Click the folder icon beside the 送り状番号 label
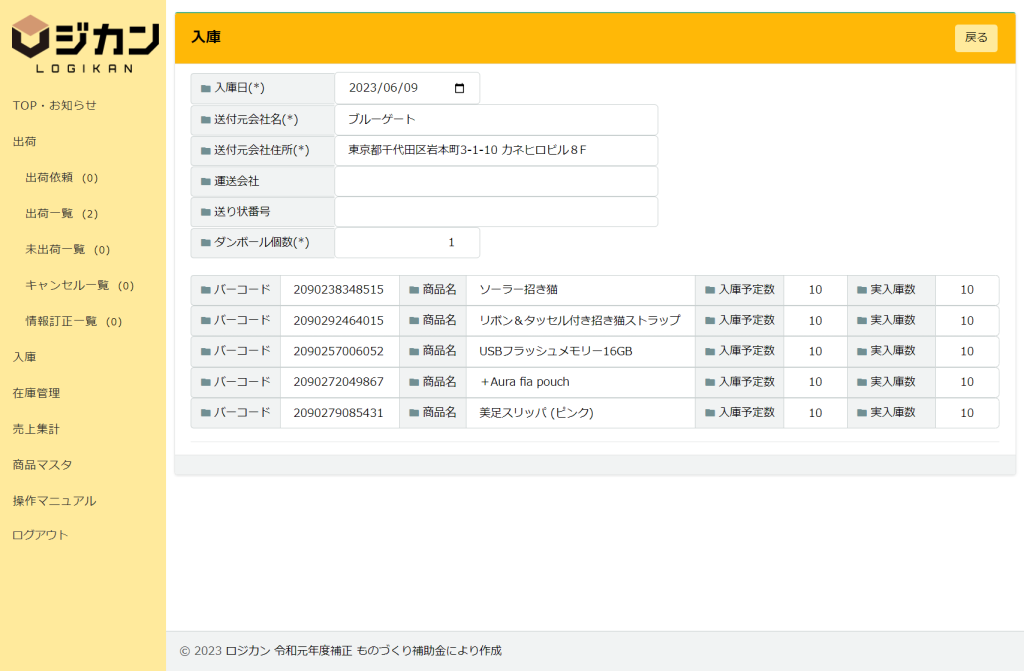 click(205, 213)
